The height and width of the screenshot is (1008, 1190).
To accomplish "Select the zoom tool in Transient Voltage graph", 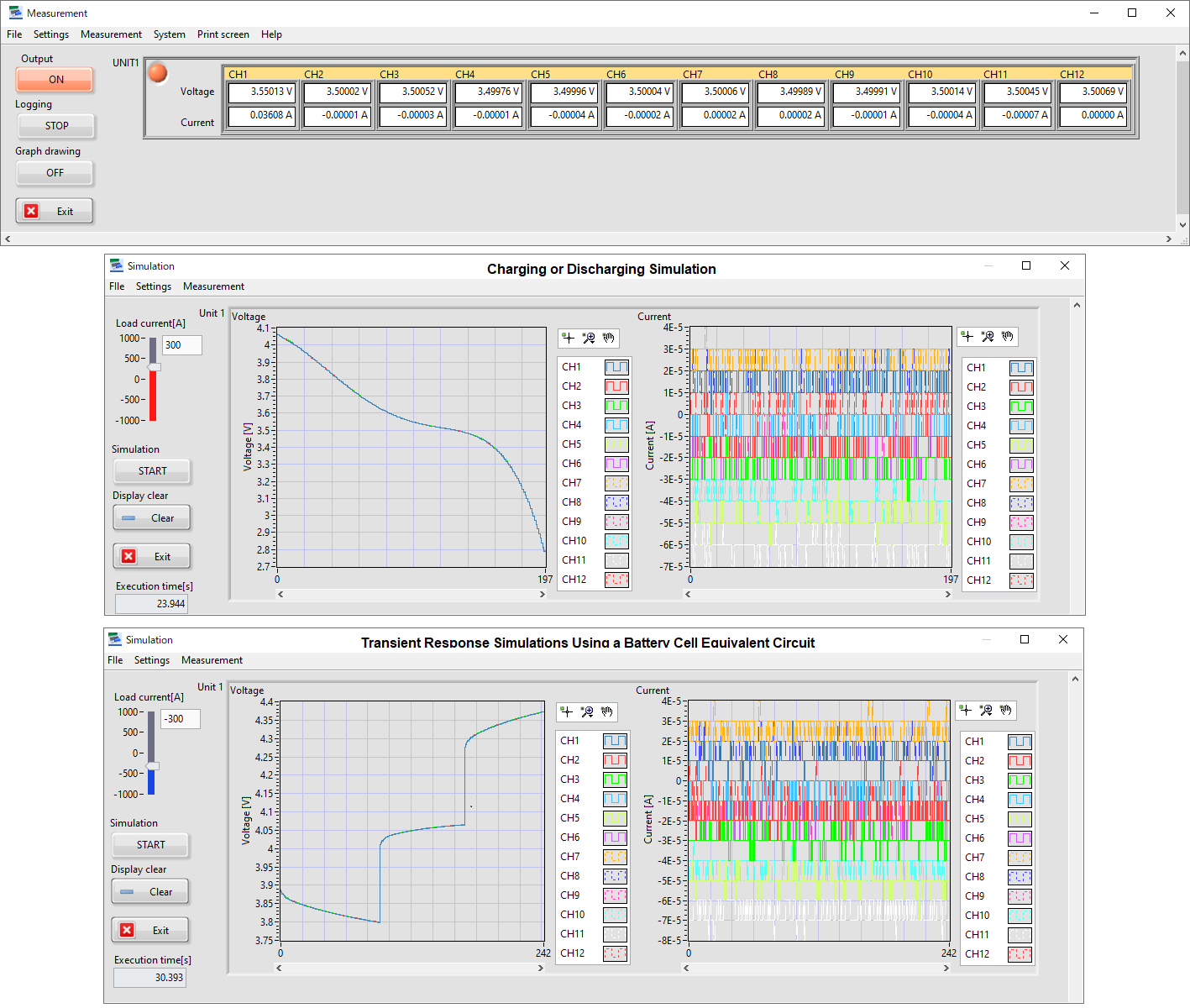I will tap(587, 711).
